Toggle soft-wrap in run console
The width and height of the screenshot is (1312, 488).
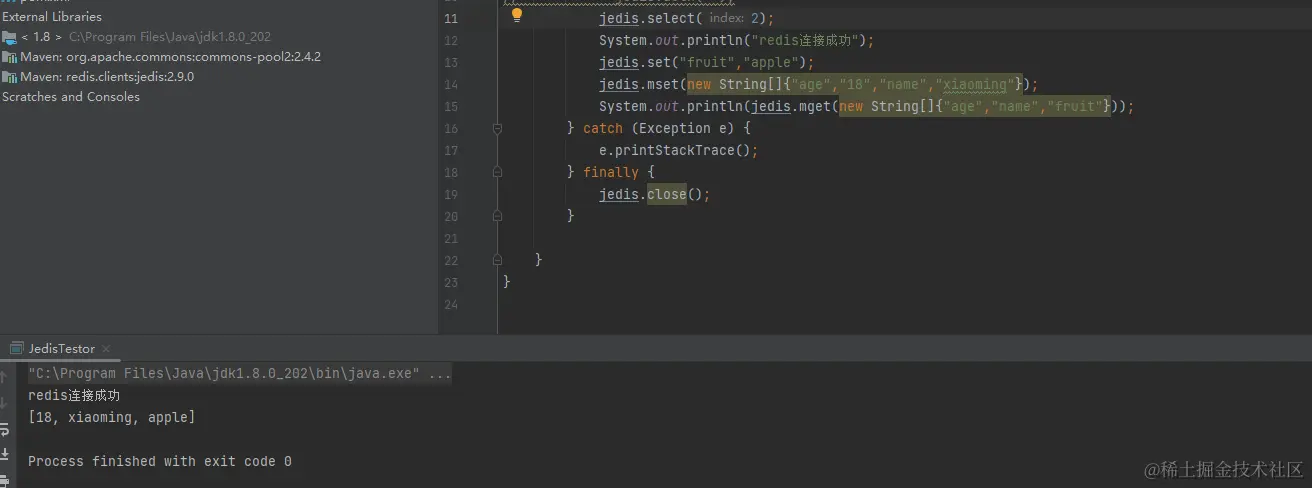(x=4, y=429)
